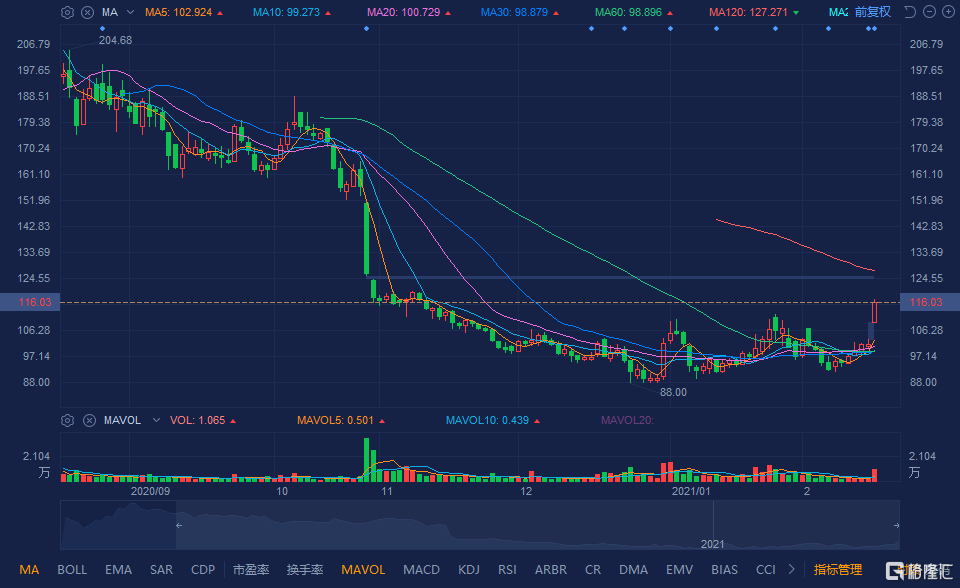Viewport: 960px width, 588px height.
Task: Remove the MAVOL indicator panel
Action: pyautogui.click(x=88, y=421)
